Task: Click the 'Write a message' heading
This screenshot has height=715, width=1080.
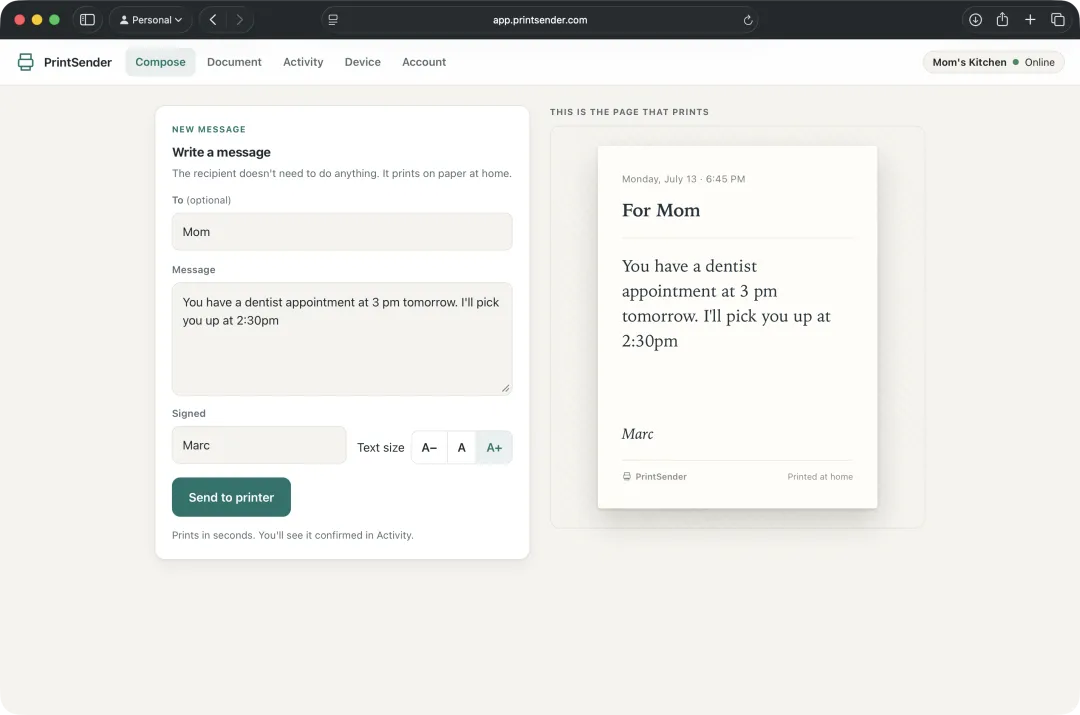Action: tap(221, 152)
